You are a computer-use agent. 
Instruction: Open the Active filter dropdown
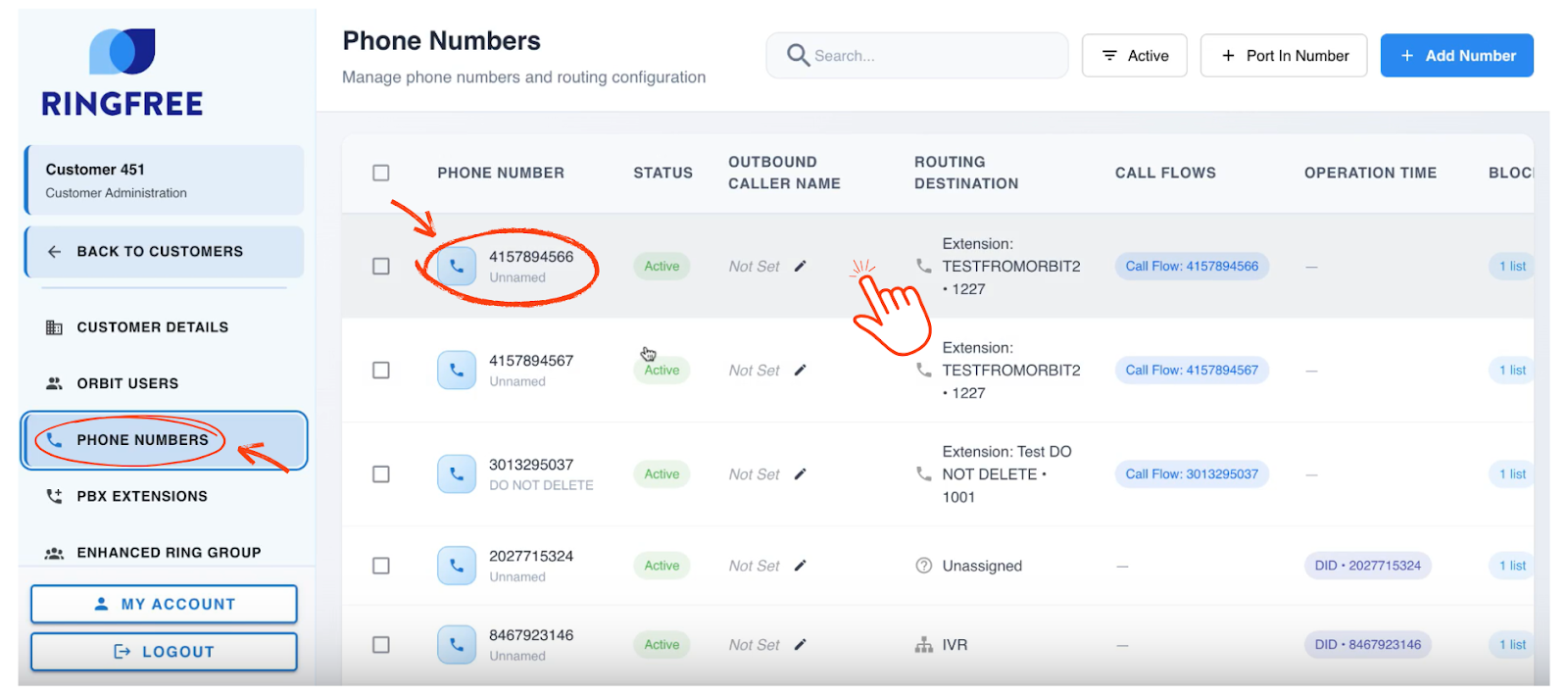[x=1134, y=56]
